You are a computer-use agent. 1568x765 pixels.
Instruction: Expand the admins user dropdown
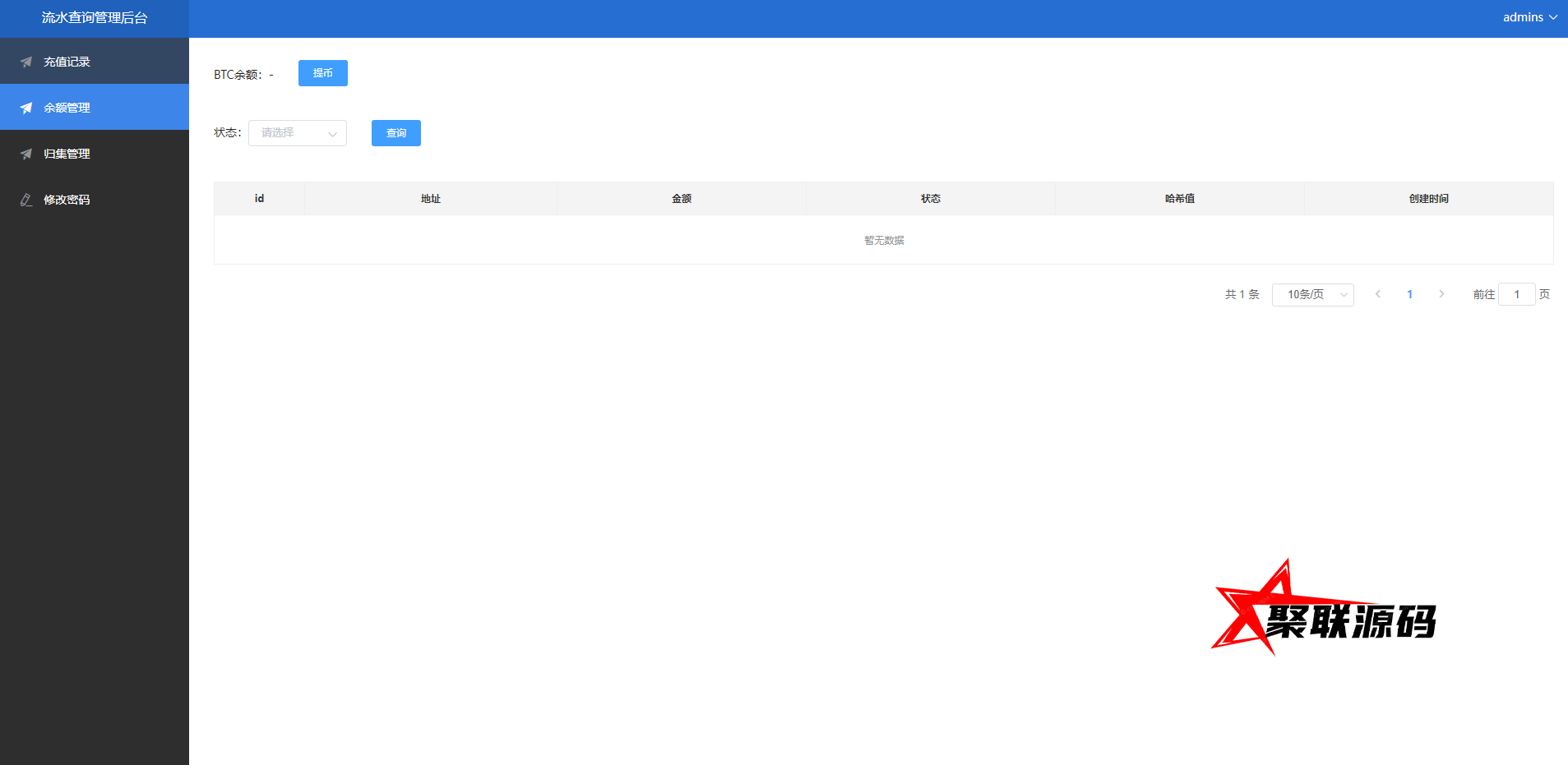[x=1529, y=17]
